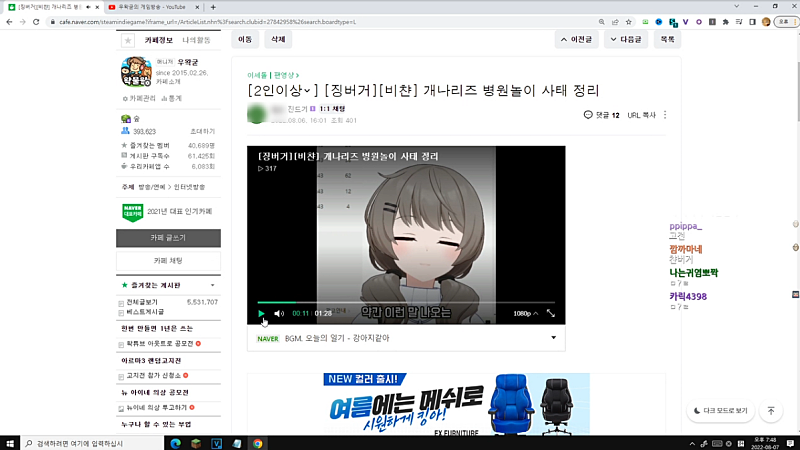The height and width of the screenshot is (450, 800).
Task: Open the 베스트게시글 board
Action: click(x=145, y=312)
